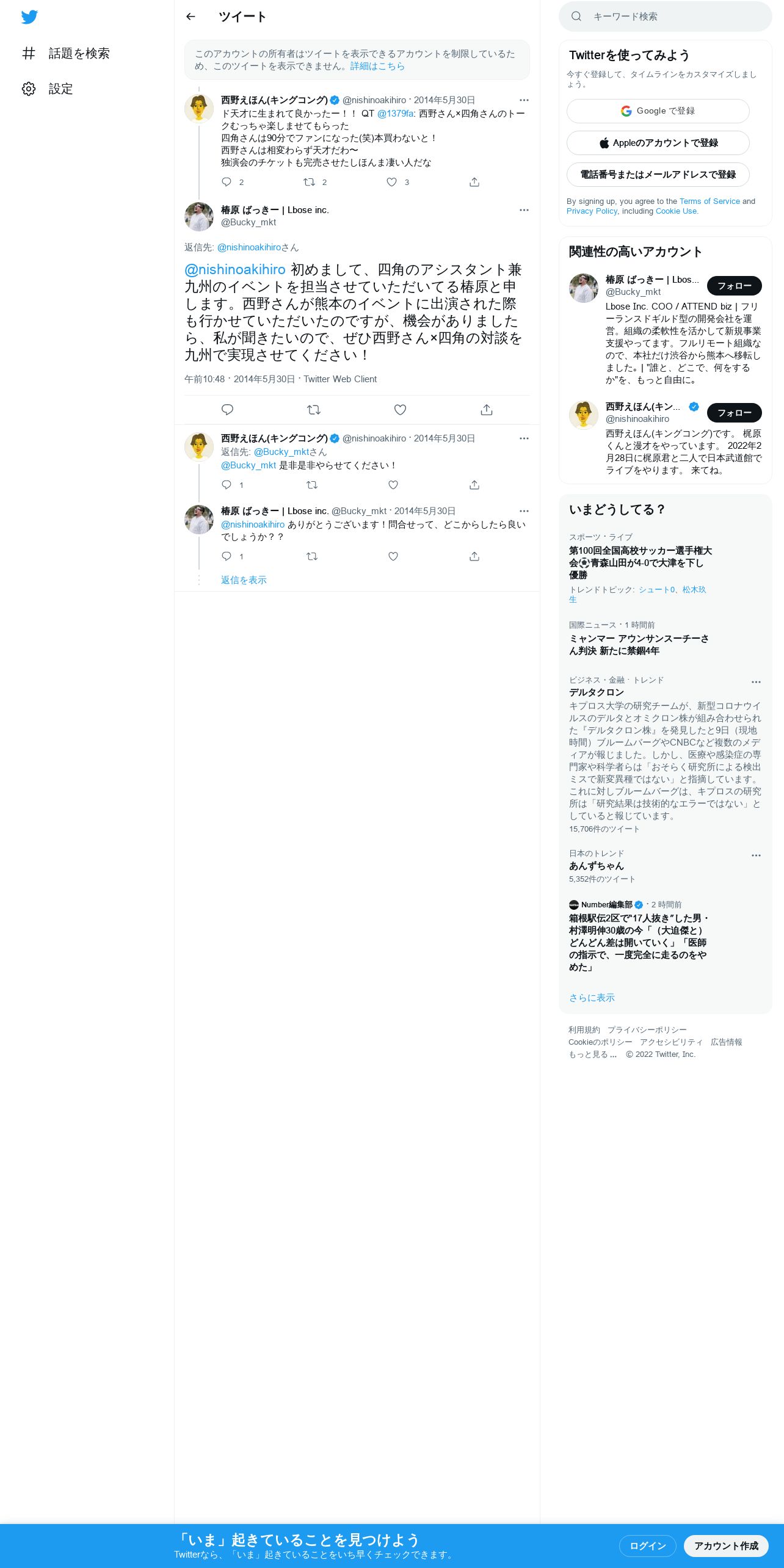Open more options on the top tweet
This screenshot has width=784, height=1568.
click(x=524, y=100)
